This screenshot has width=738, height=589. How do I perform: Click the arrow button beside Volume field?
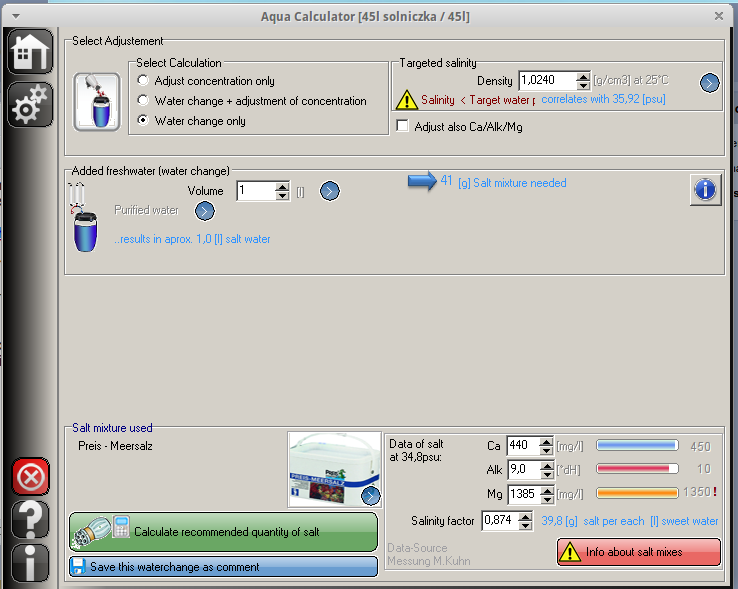(x=330, y=191)
